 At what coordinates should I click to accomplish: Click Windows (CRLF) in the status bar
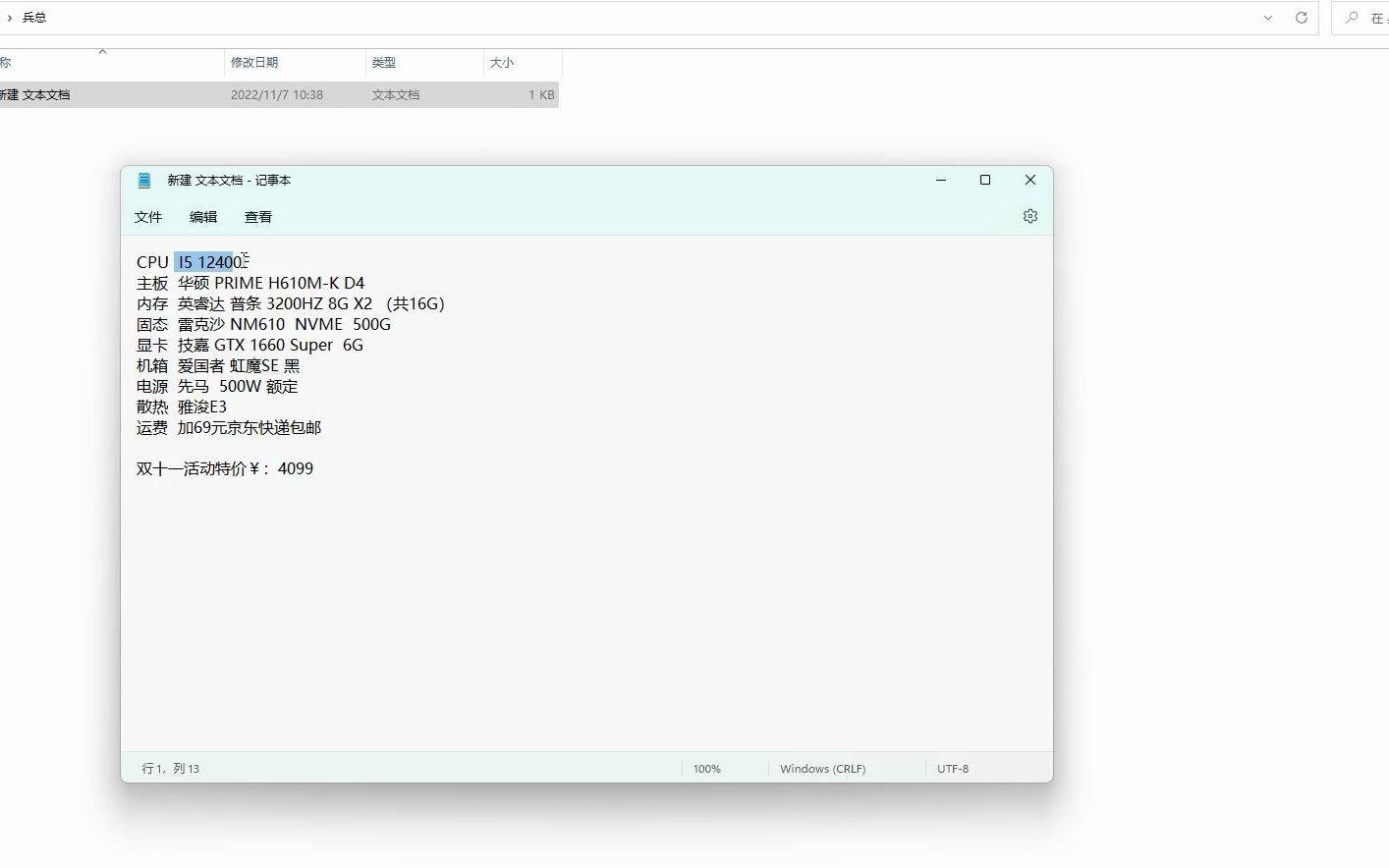(822, 769)
